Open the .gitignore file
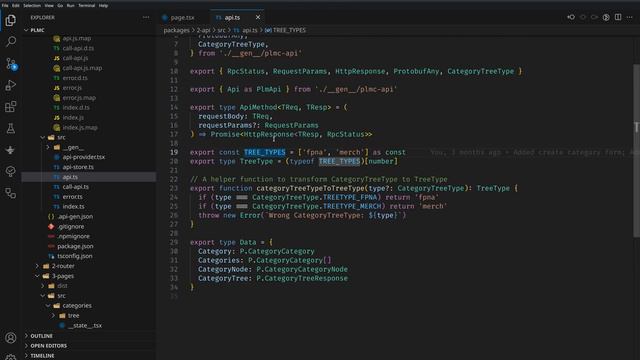Screen dimensions: 640x360 71,226
